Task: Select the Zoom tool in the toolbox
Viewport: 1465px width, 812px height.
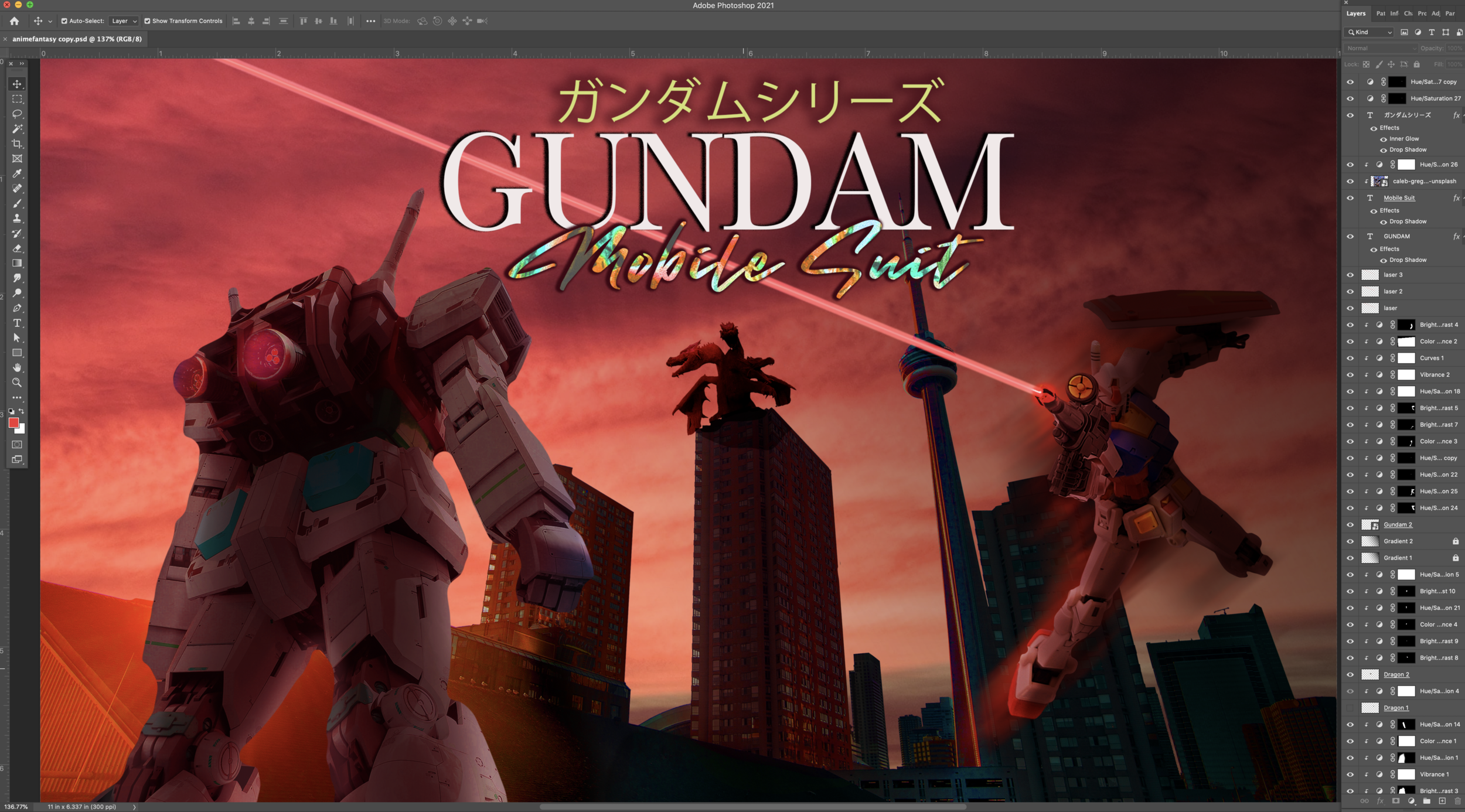Action: pyautogui.click(x=17, y=383)
